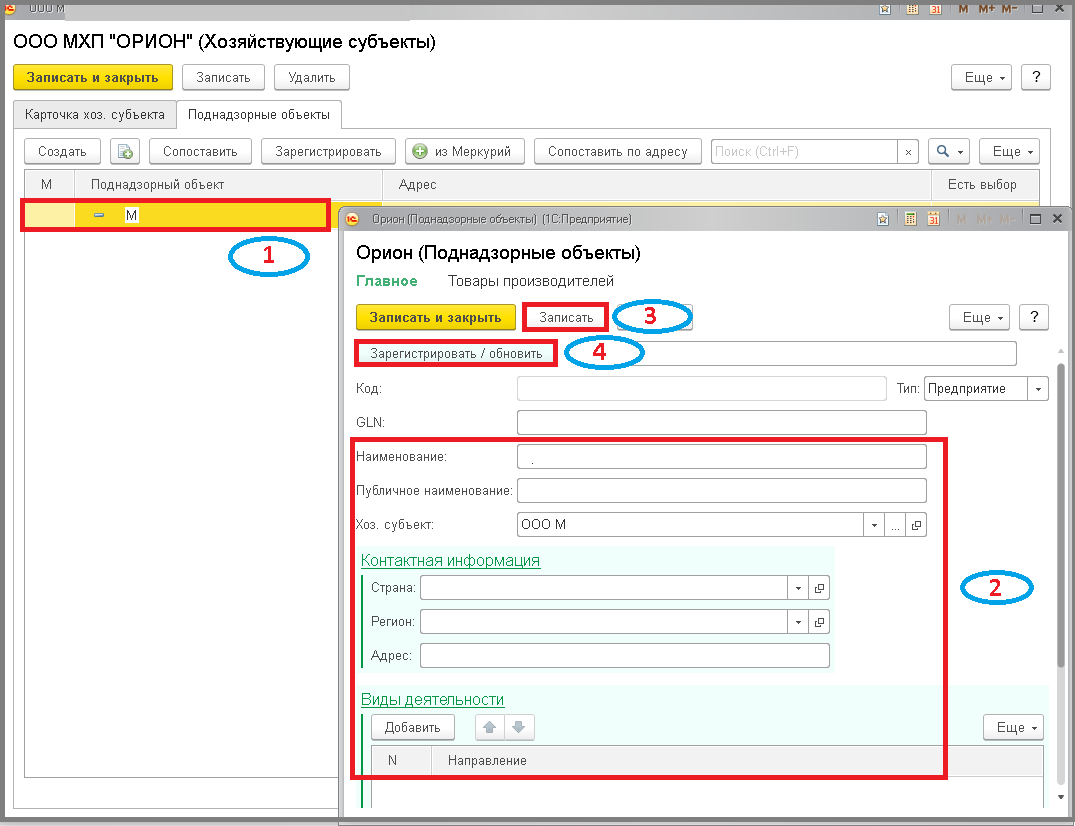Viewport: 1075px width, 826px height.
Task: Click the favorites star icon in the Орион title bar
Action: tap(883, 219)
